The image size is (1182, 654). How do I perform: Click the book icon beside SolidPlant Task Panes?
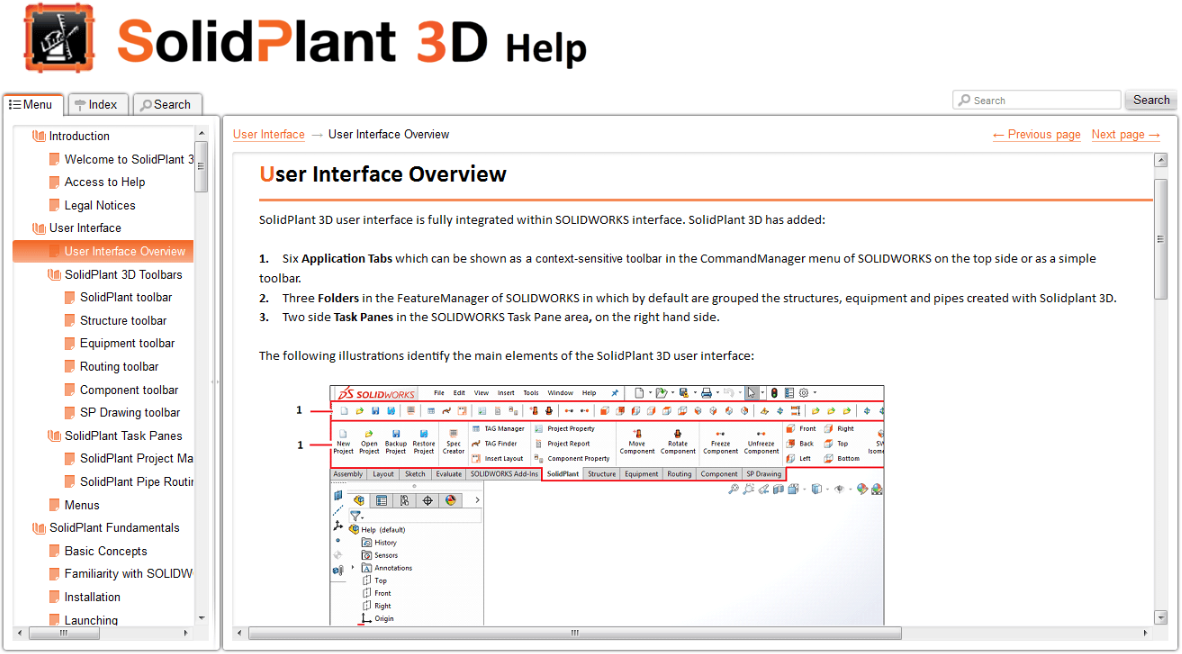point(53,435)
